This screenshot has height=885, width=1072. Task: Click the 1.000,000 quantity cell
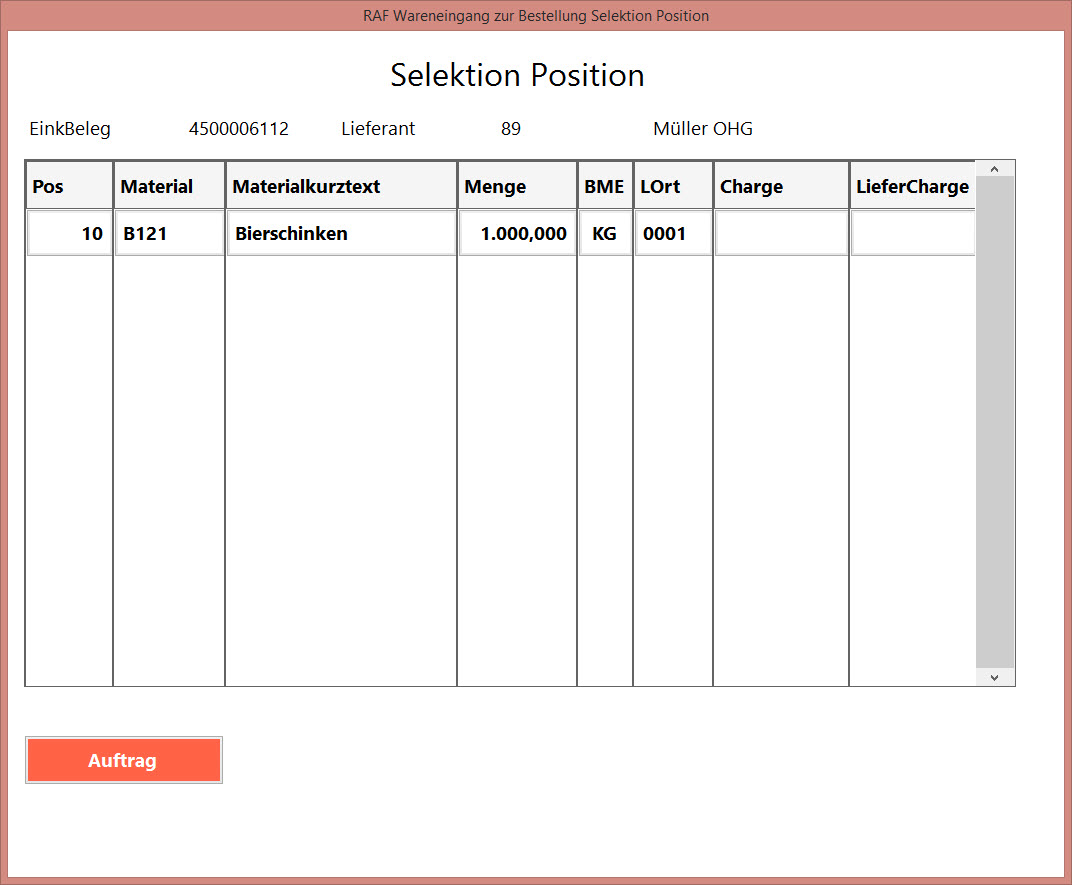click(x=517, y=233)
